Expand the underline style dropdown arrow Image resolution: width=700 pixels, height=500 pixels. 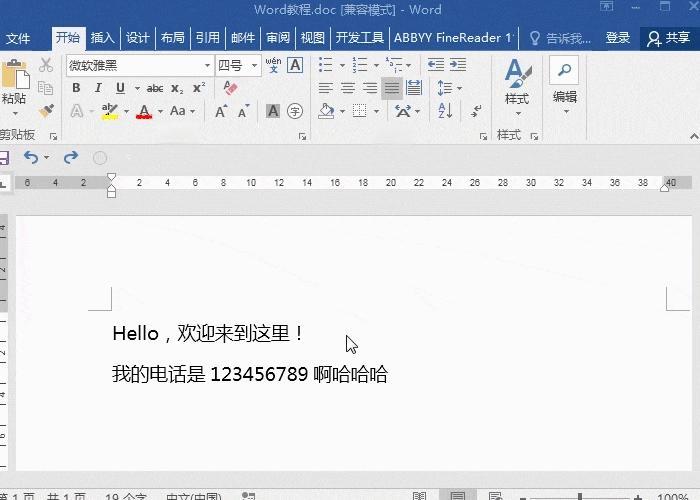(137, 88)
